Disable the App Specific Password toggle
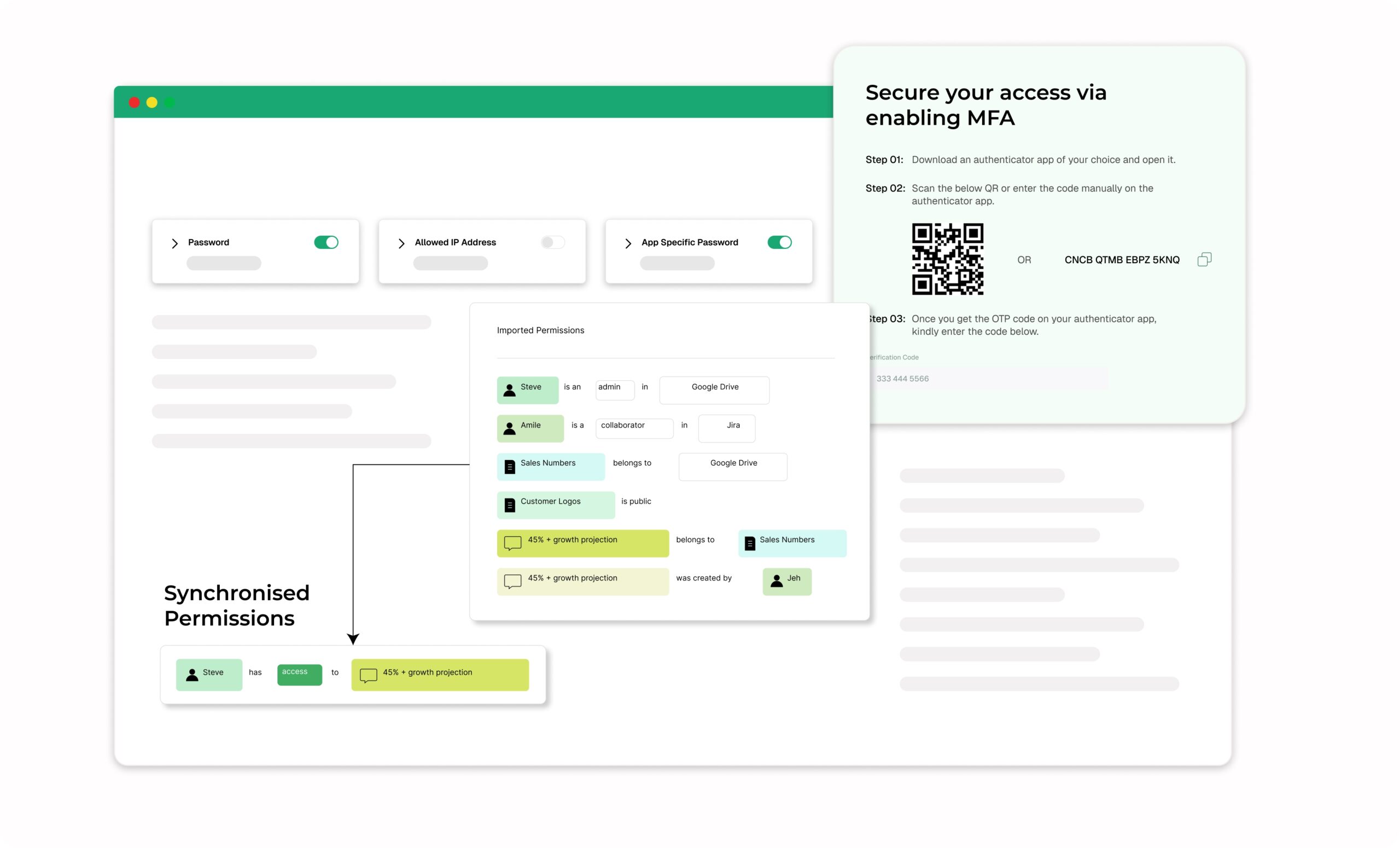1400x848 pixels. pos(779,243)
